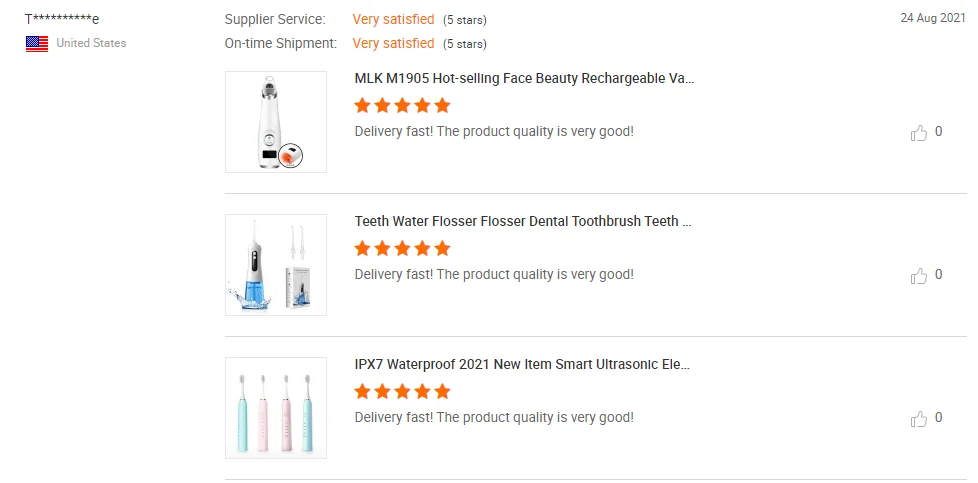Click the United States flag icon

coord(37,43)
